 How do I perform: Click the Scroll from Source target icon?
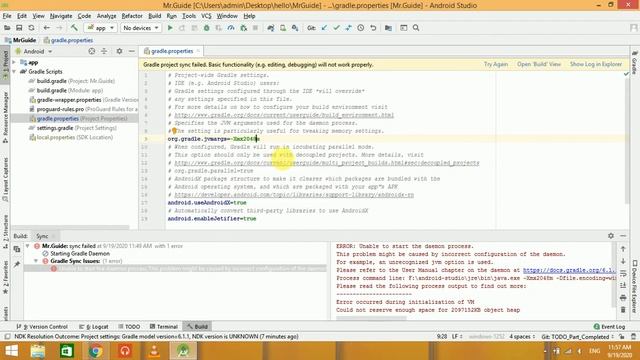92,51
